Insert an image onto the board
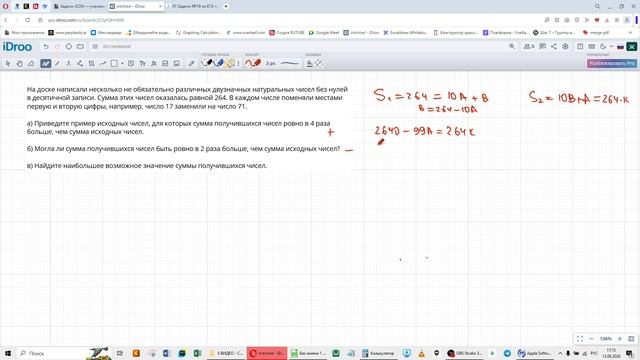Screen dimensions: 640x360 coord(177,64)
